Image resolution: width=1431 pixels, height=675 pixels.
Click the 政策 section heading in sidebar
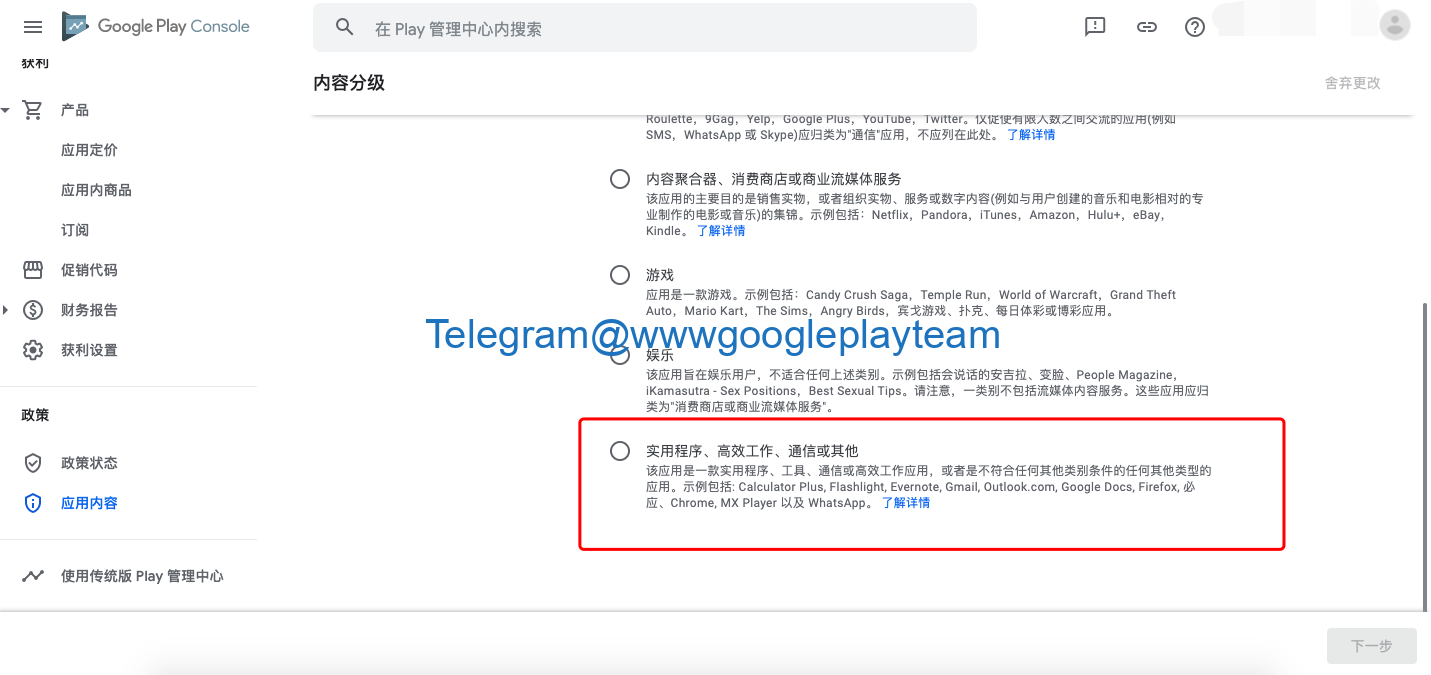[35, 415]
